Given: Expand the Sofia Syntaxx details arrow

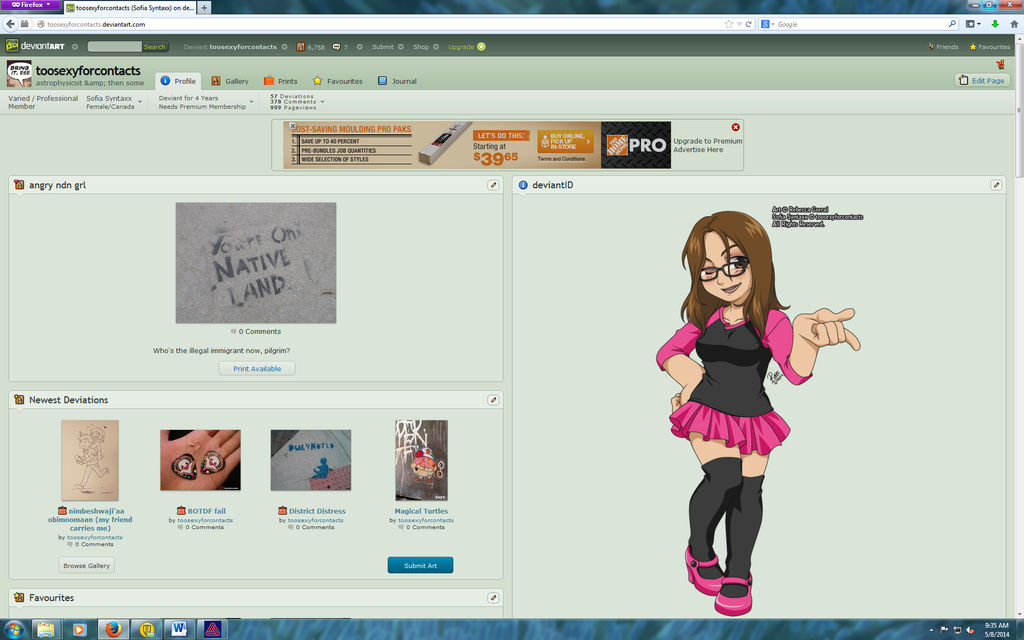Looking at the screenshot, I should [140, 102].
